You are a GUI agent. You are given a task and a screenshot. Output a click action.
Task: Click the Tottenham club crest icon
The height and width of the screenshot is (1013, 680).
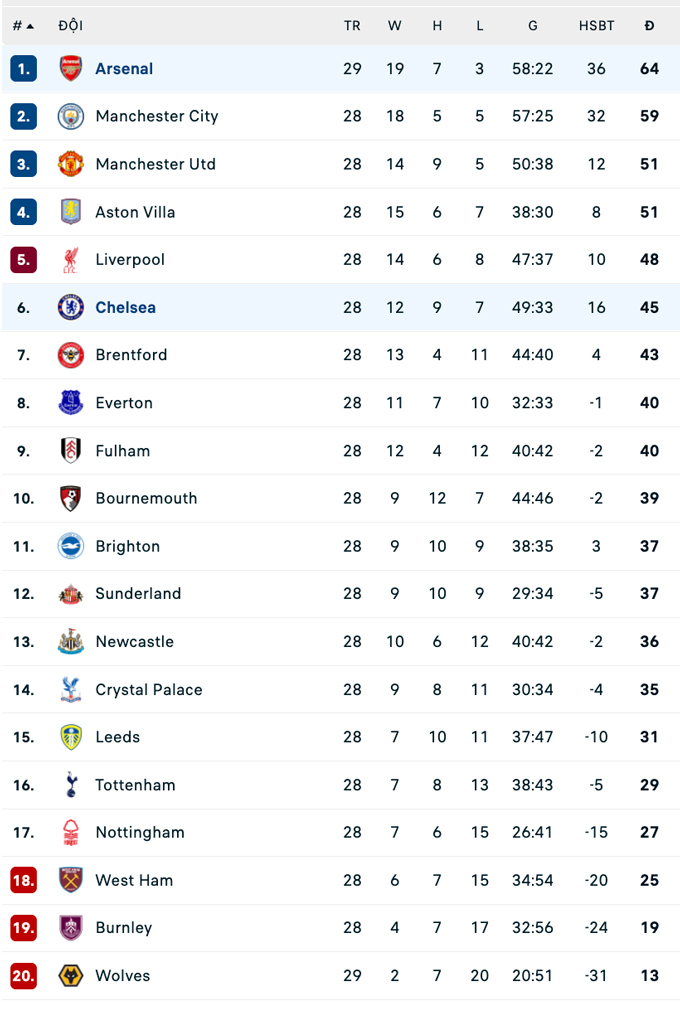71,785
